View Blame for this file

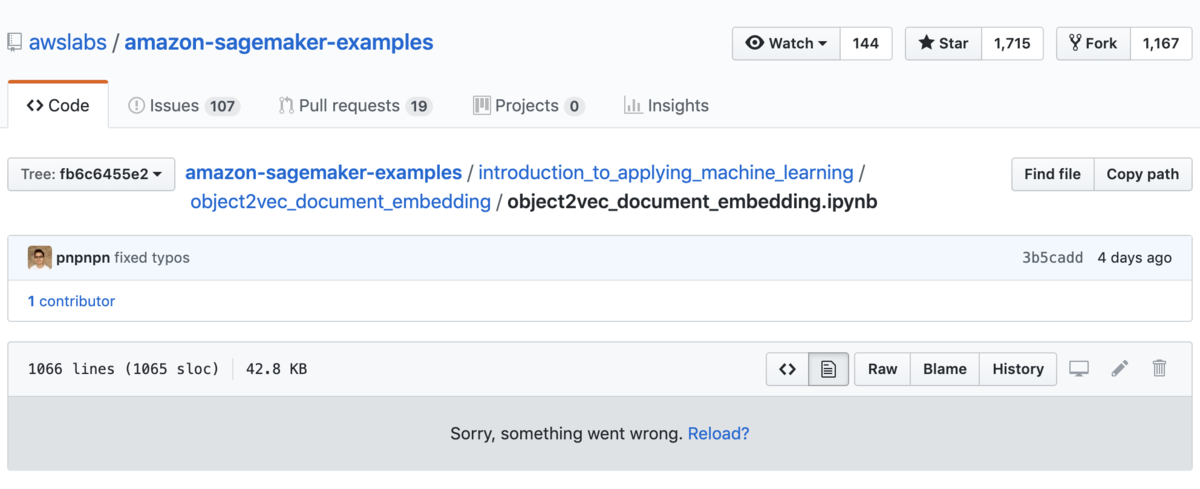[x=945, y=369]
